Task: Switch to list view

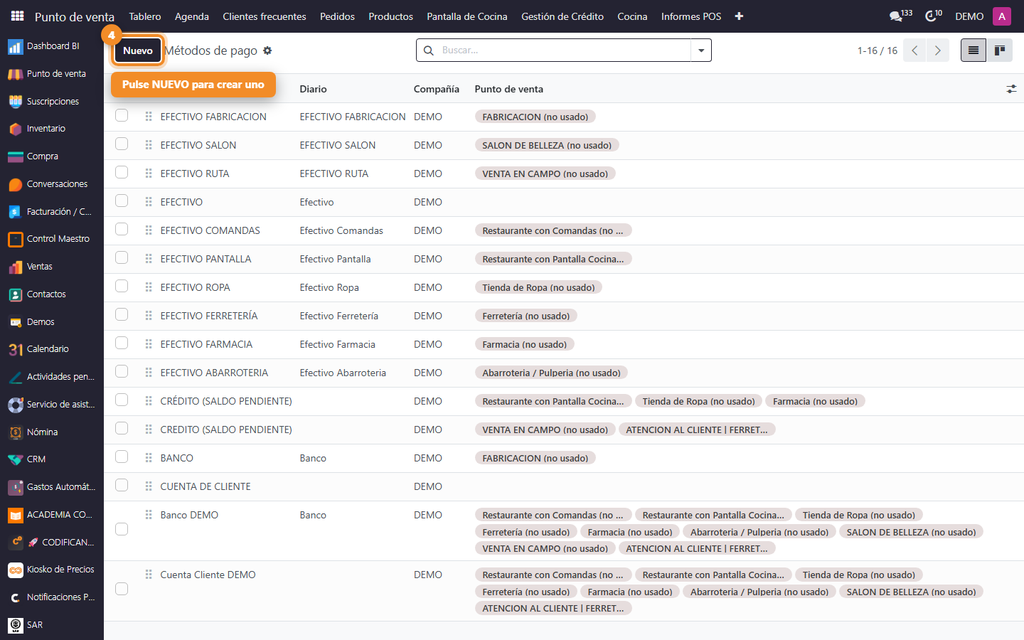Action: coord(973,50)
